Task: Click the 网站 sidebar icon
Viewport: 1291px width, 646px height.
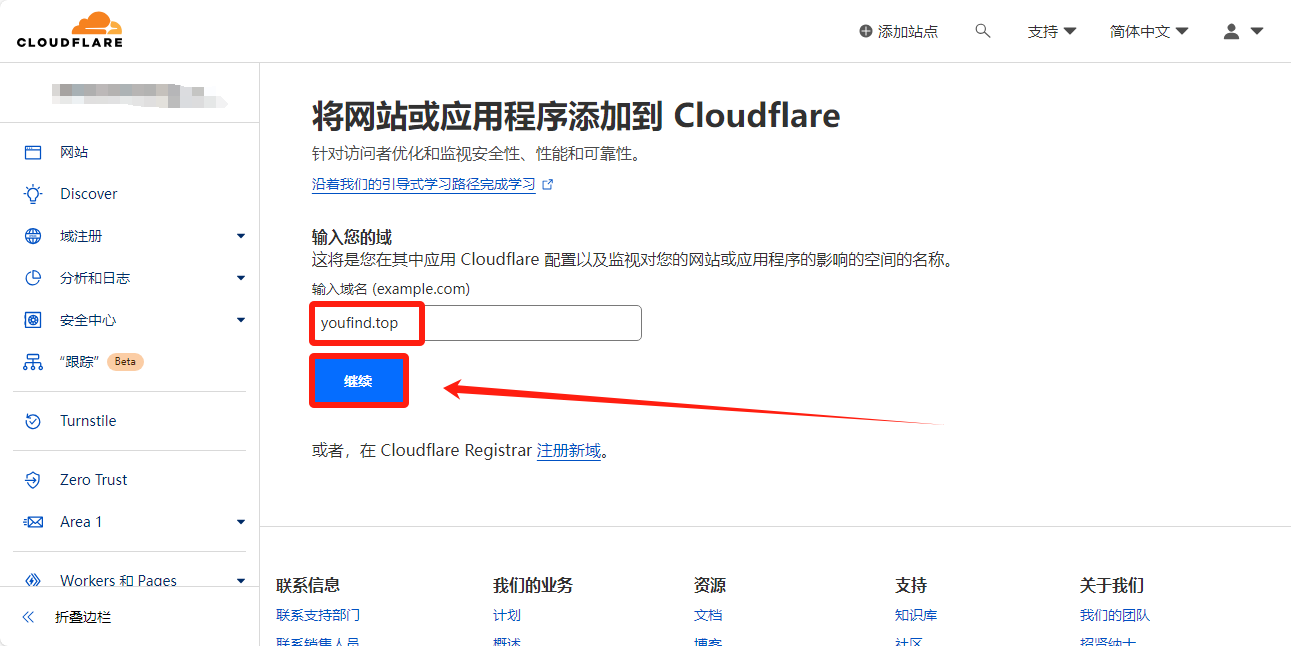Action: click(33, 152)
